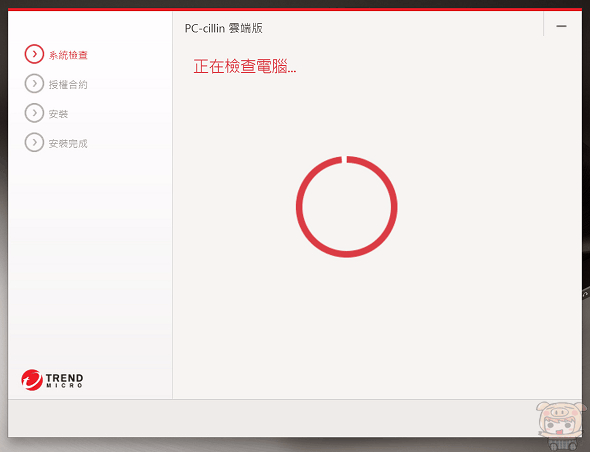The width and height of the screenshot is (590, 452).
Task: Click the empty center inside the spinner
Action: pos(347,207)
